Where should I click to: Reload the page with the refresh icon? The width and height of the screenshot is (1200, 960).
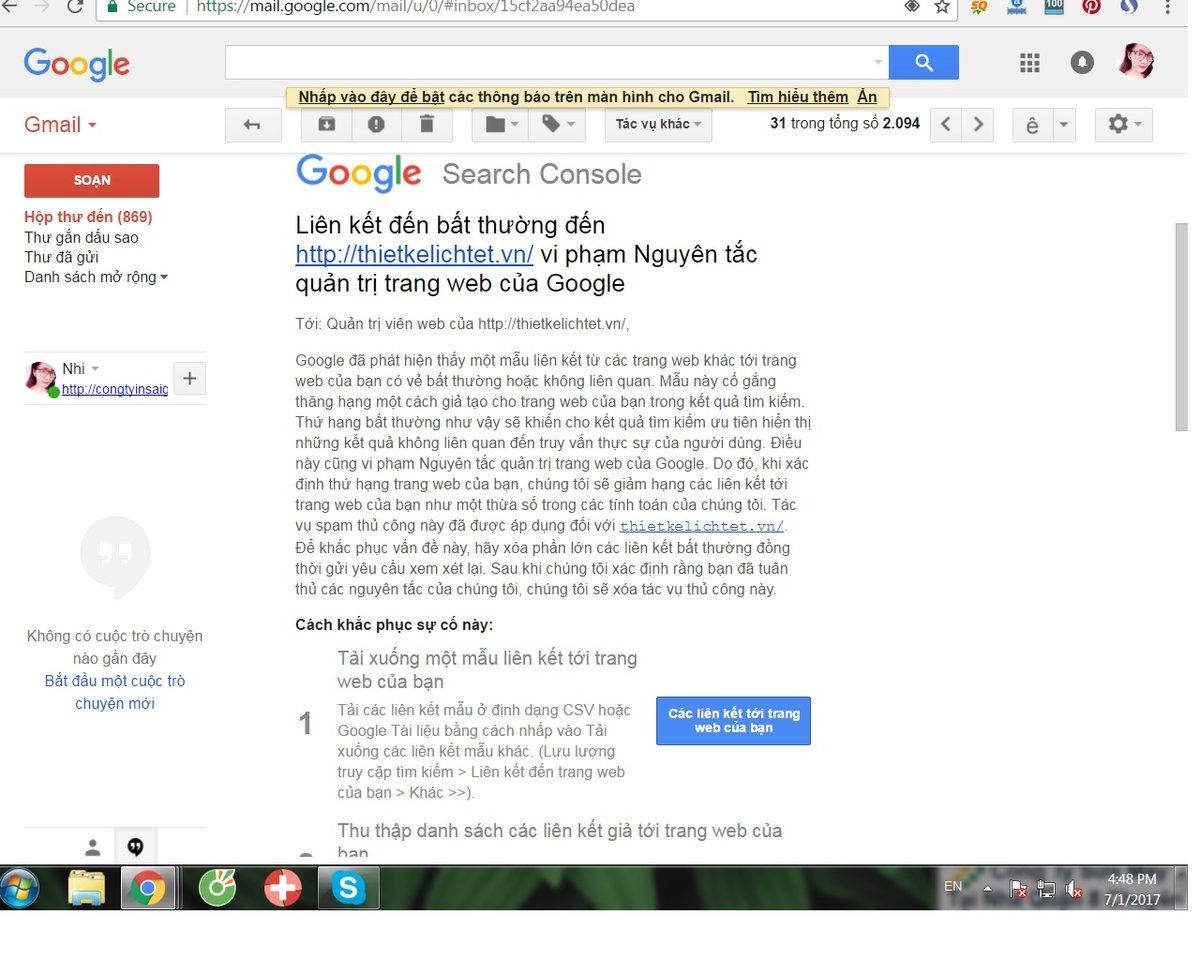point(75,7)
